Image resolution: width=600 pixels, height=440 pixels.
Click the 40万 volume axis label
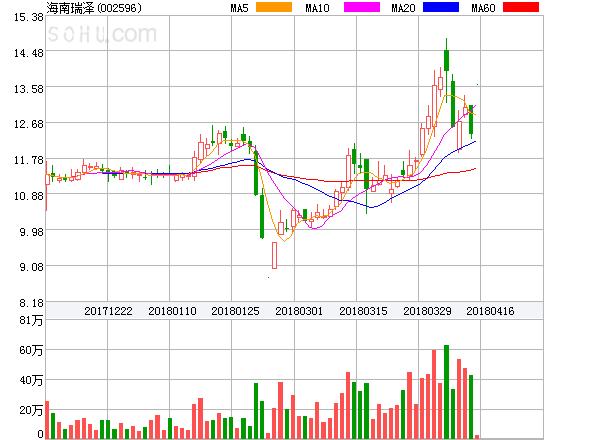pos(31,380)
